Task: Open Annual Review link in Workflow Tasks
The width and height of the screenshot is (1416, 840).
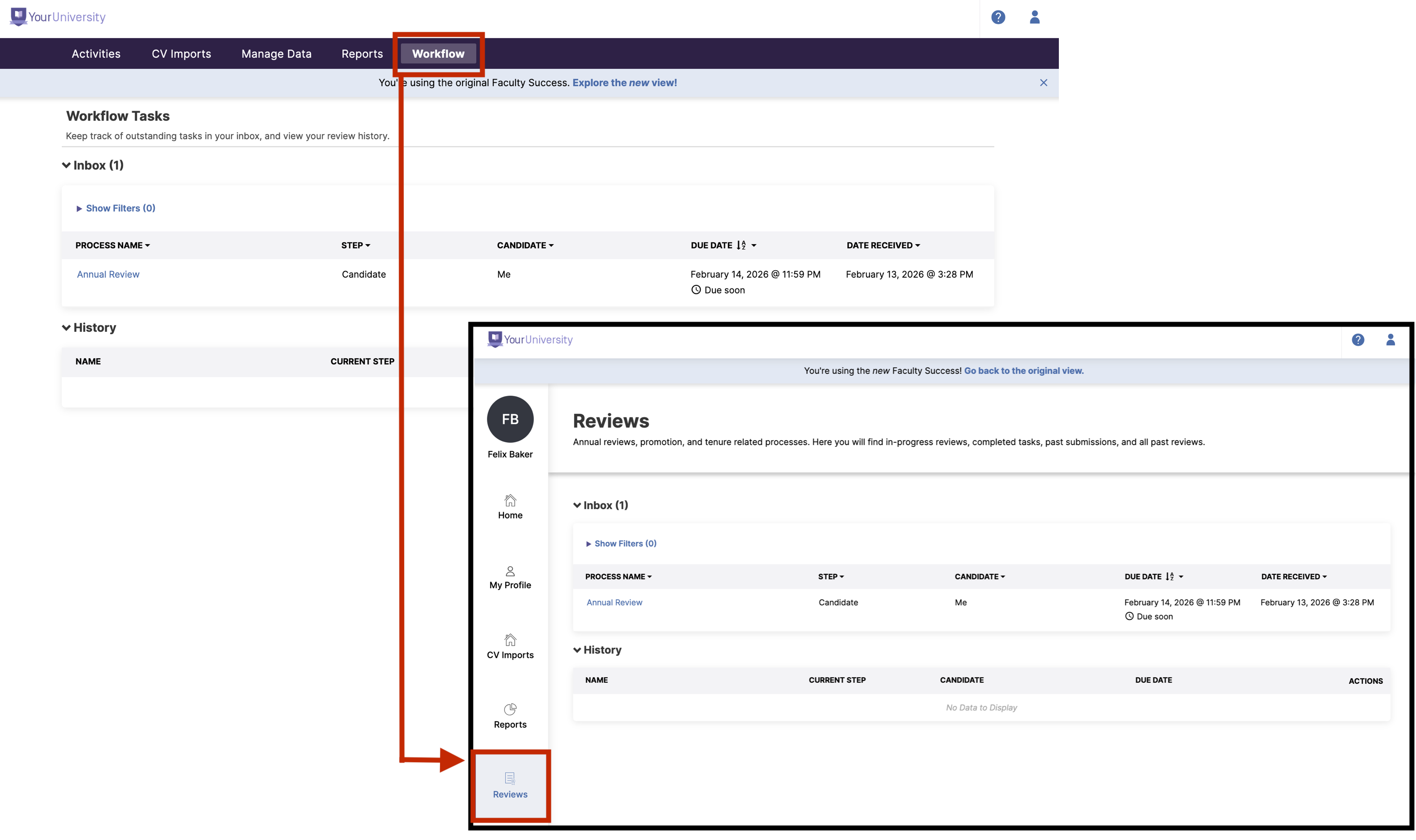Action: click(108, 274)
